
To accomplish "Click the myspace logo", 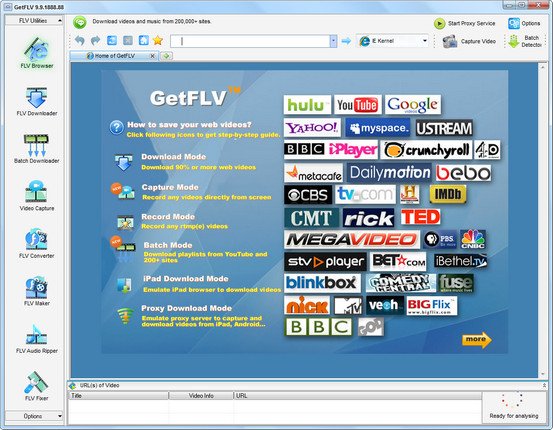I will pos(378,127).
